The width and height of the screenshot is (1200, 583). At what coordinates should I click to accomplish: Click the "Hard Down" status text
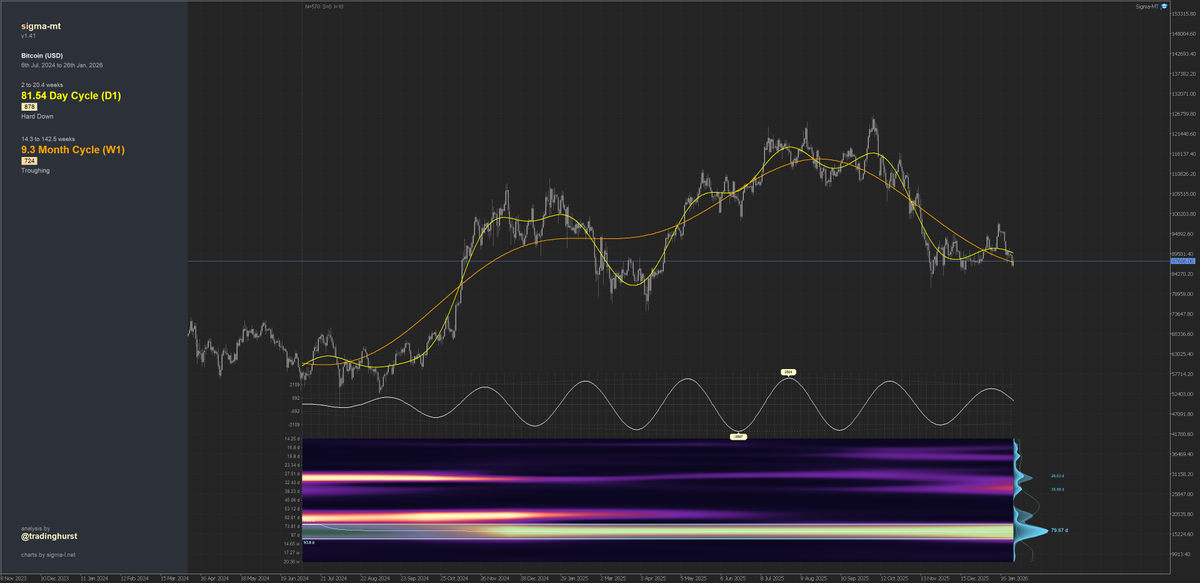36,117
